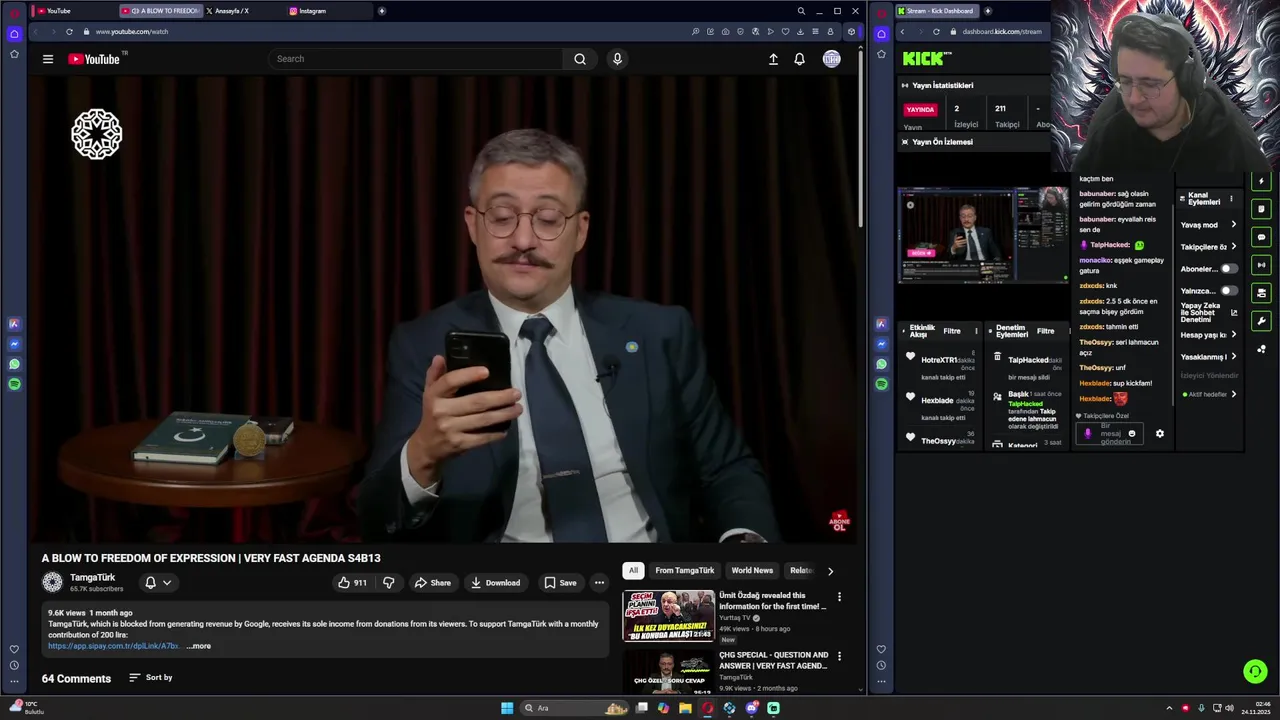Click the YouTube logo to go home

[94, 59]
